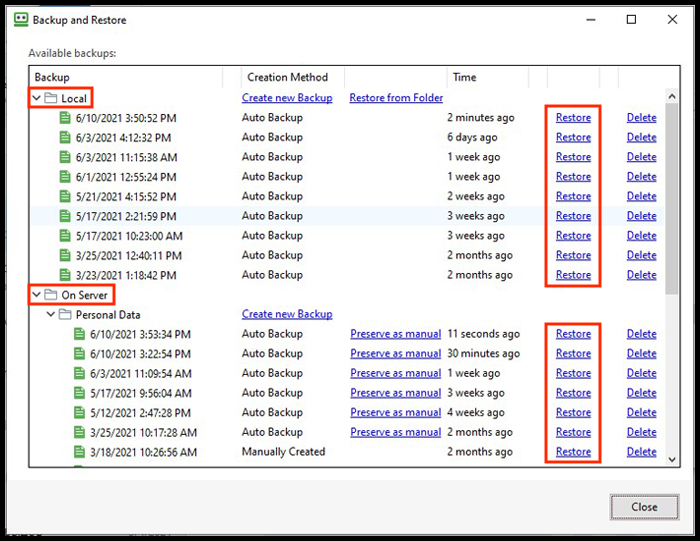Click backup file icon for 5/17/2021 10:23:00 AM
Image resolution: width=700 pixels, height=541 pixels.
click(65, 236)
